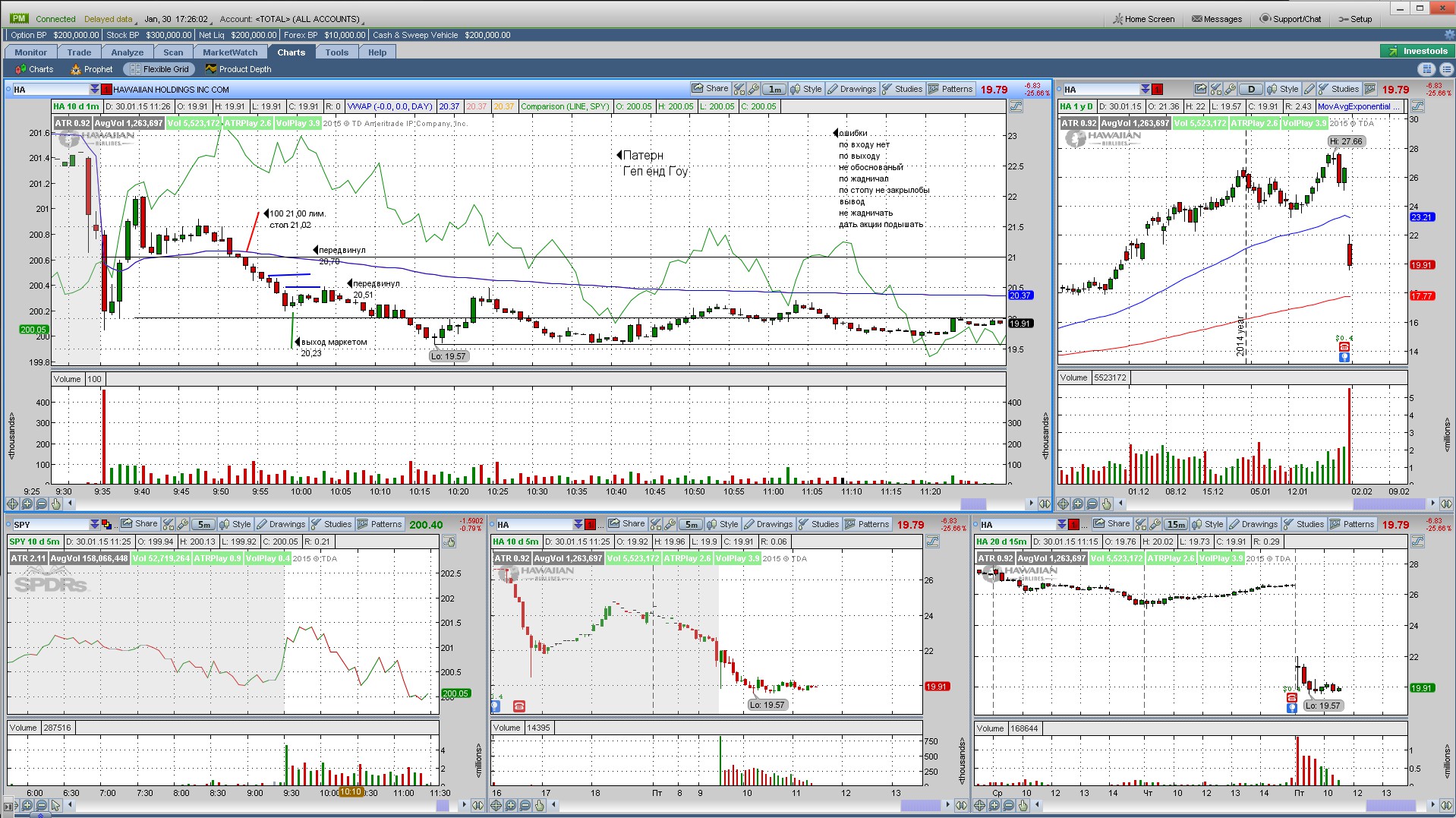Zoom out on HA 5m chart

tap(525, 805)
